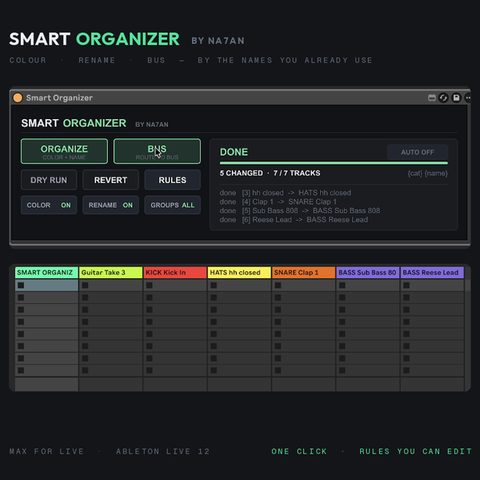The height and width of the screenshot is (480, 480).
Task: Click last-row stop square in Guitar Take 3 track
Action: coord(85,370)
